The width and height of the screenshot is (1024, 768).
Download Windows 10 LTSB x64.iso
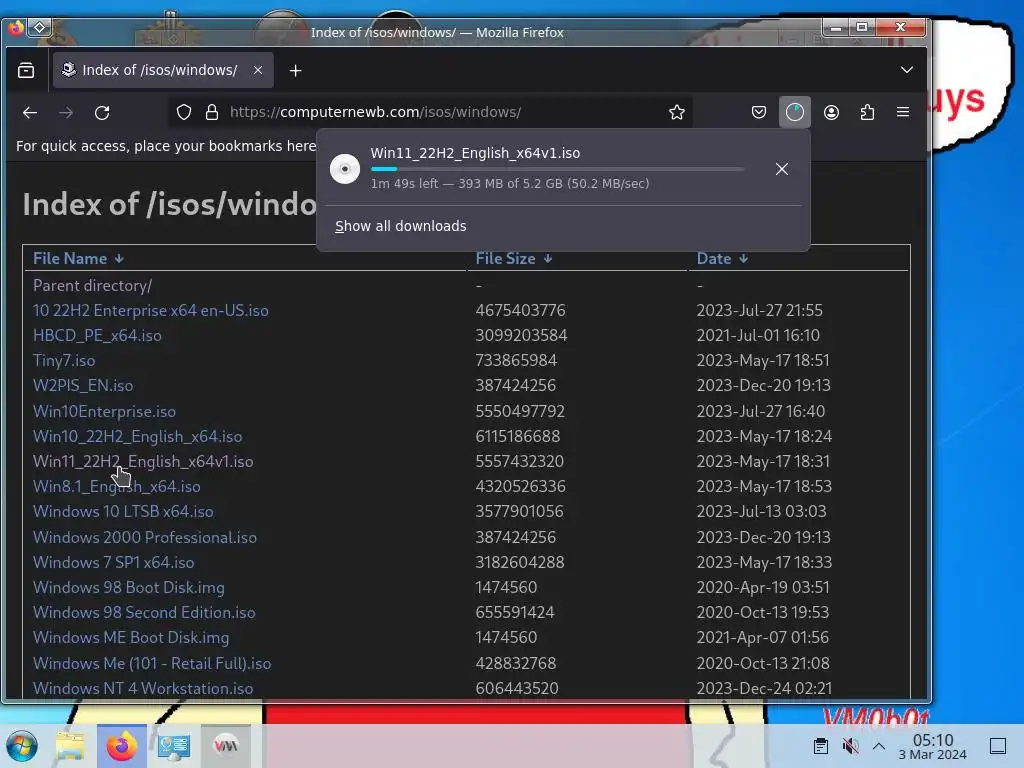coord(123,511)
